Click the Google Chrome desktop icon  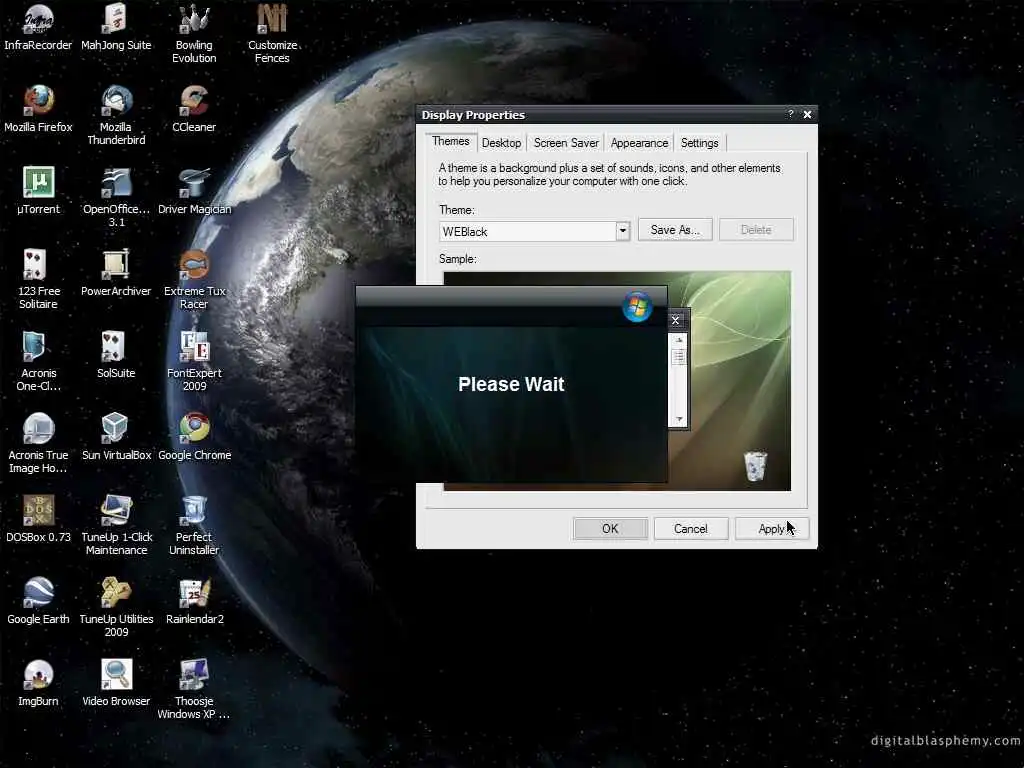(194, 437)
